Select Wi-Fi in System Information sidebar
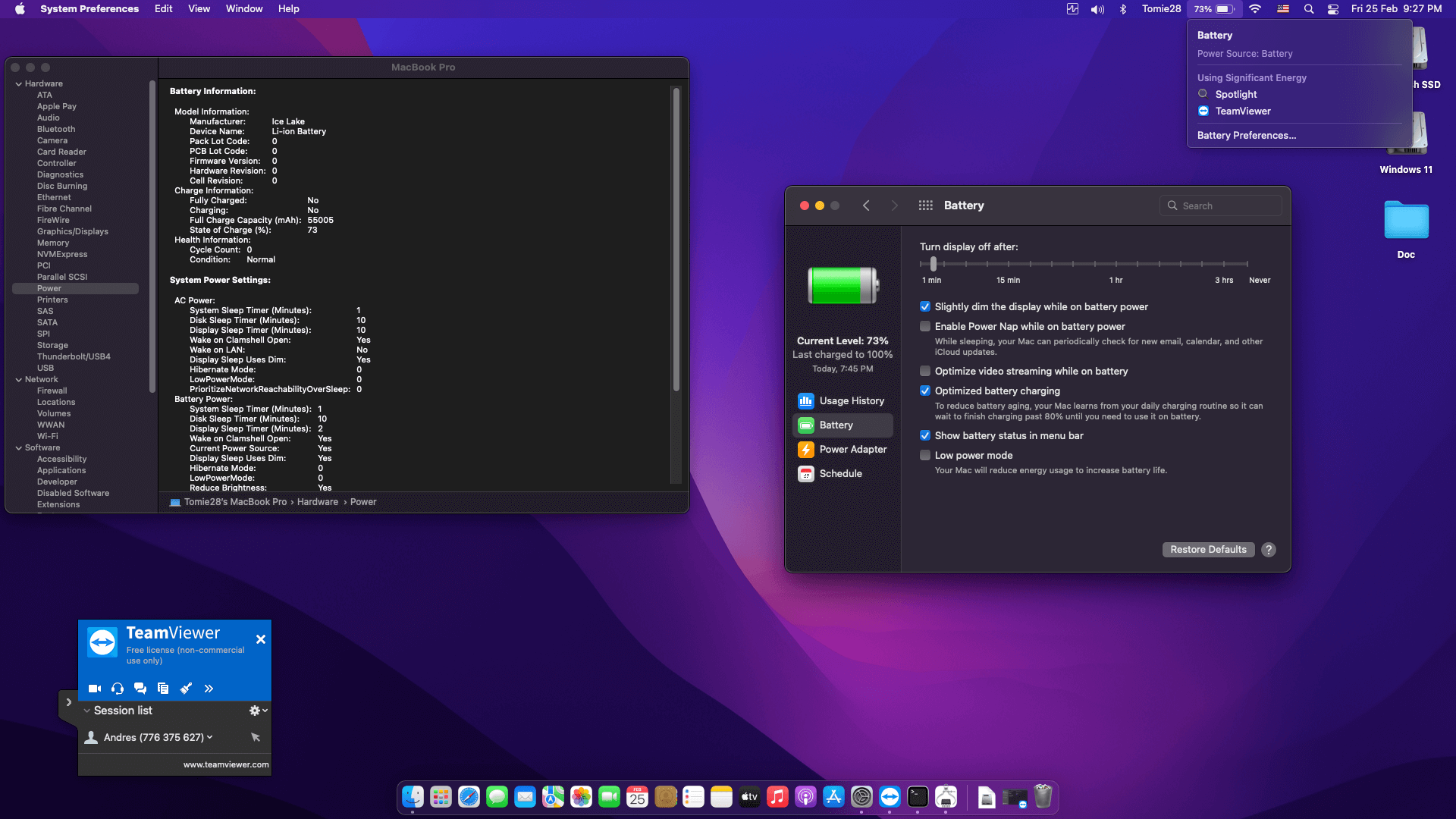The image size is (1456, 819). (47, 436)
